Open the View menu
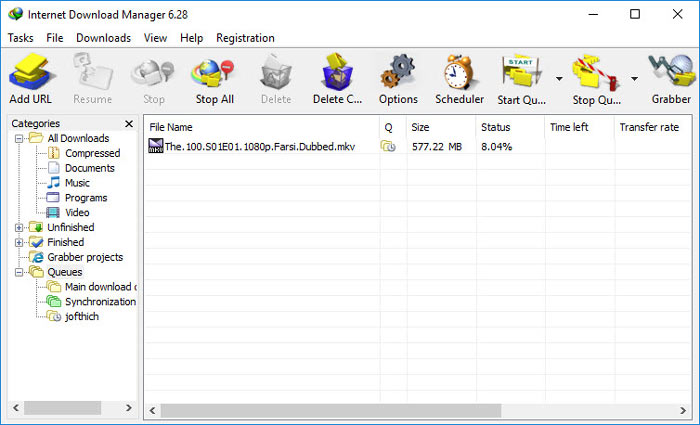This screenshot has width=700, height=425. [155, 38]
